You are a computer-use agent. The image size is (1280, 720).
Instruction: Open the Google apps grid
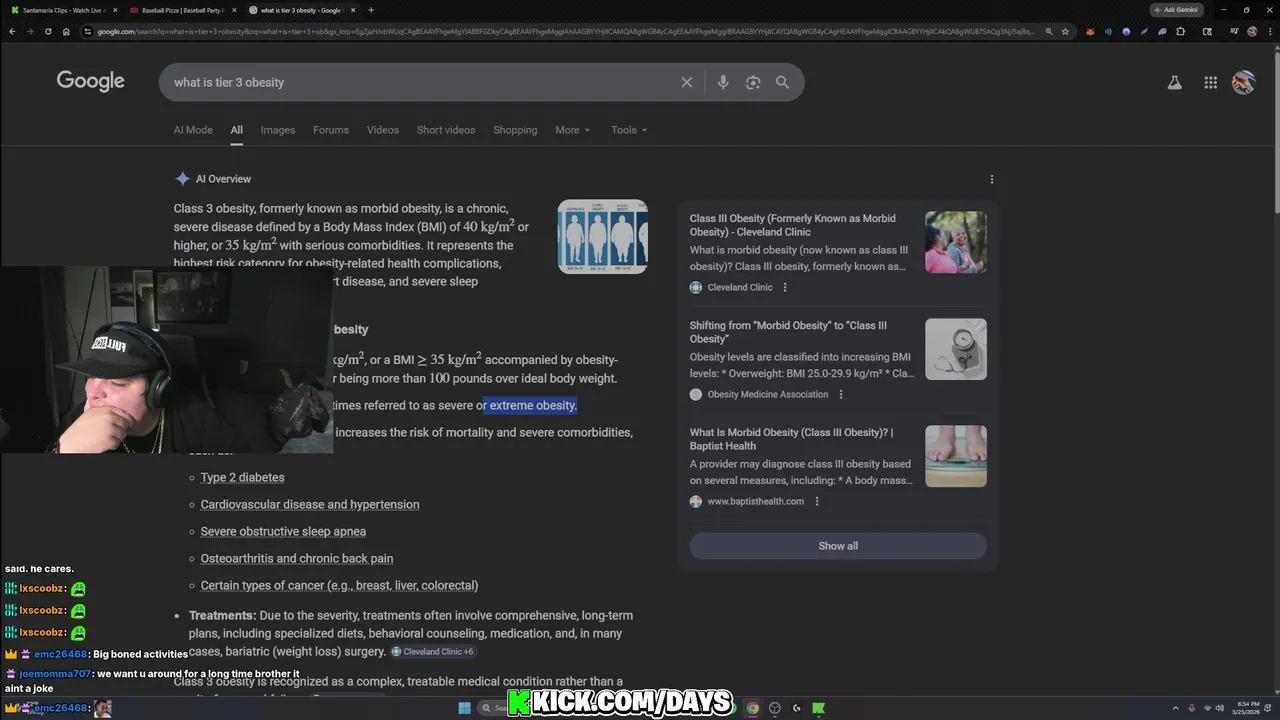click(1210, 82)
